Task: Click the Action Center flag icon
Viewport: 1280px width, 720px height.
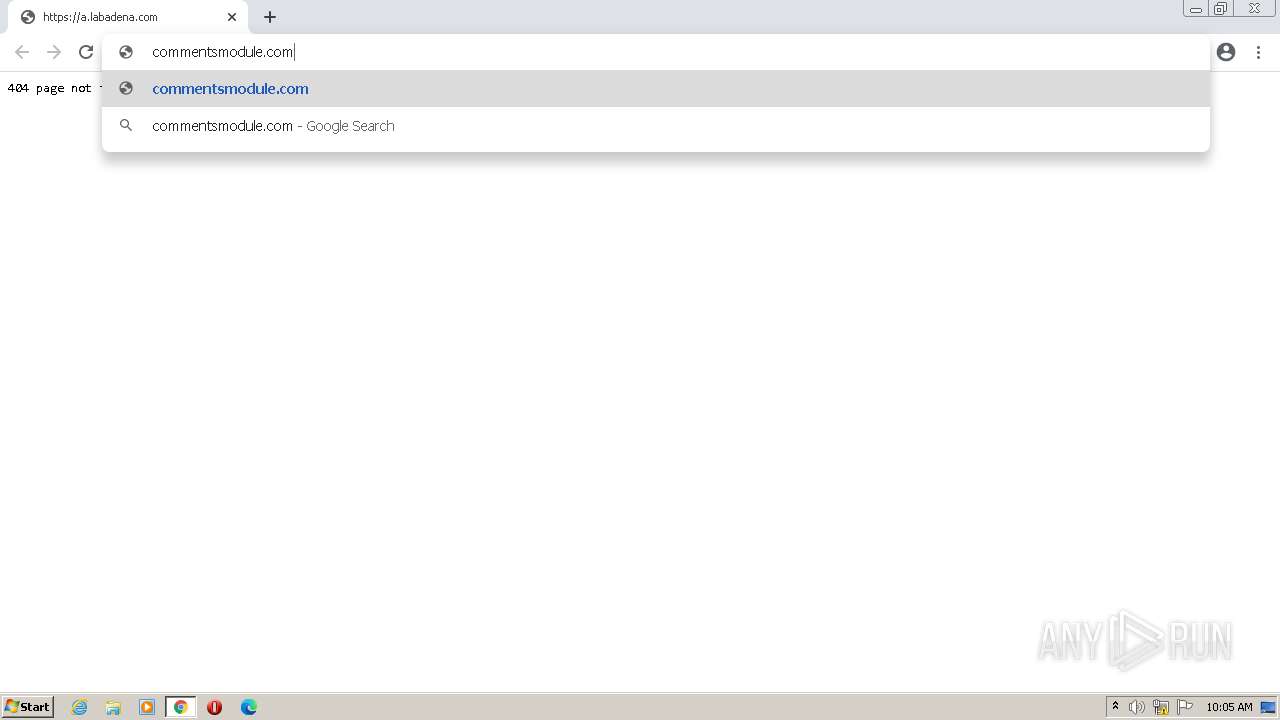Action: pos(1185,707)
